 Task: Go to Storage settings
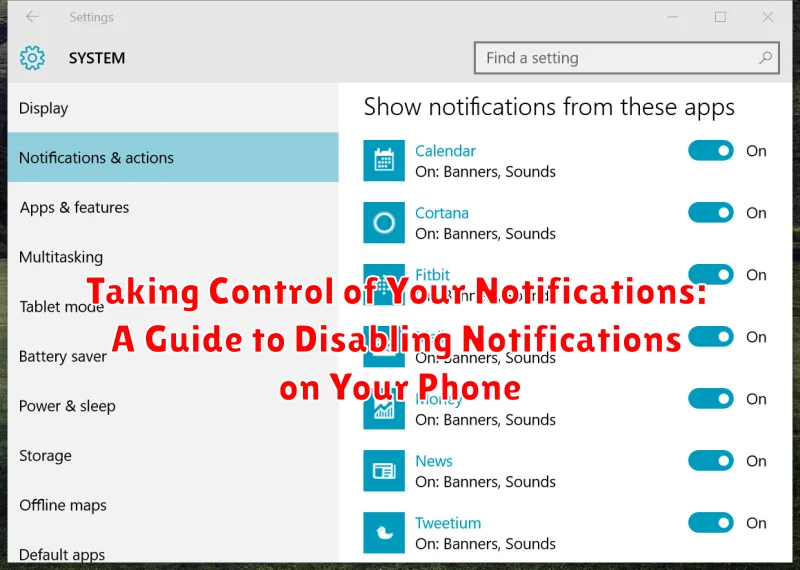coord(173,455)
